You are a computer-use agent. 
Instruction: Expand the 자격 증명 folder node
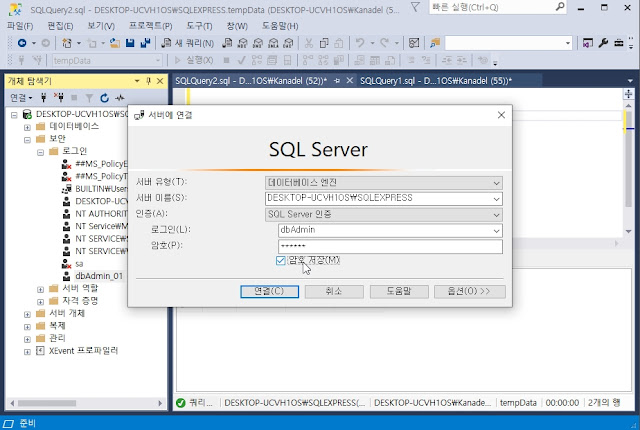click(40, 302)
